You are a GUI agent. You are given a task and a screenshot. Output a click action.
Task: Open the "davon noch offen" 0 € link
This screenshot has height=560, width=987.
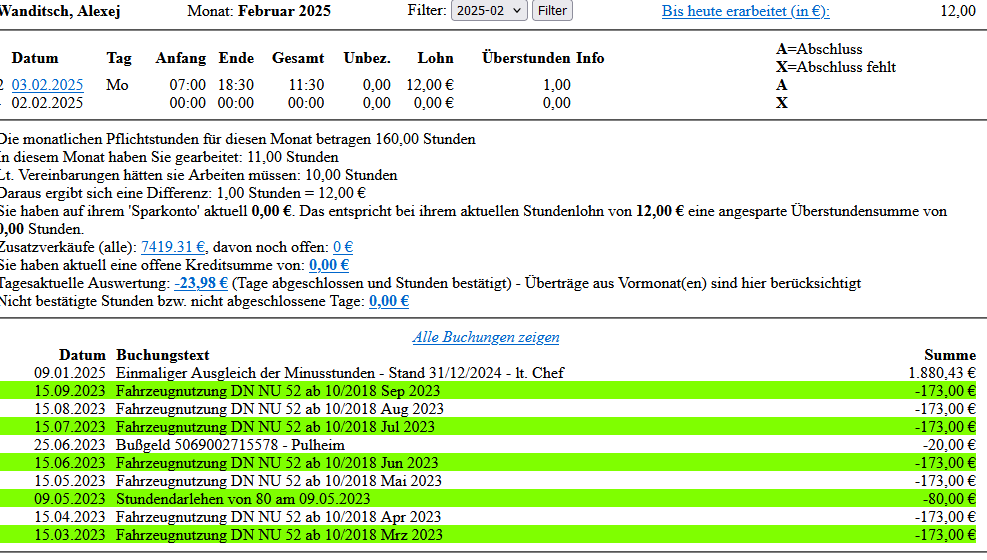(343, 247)
